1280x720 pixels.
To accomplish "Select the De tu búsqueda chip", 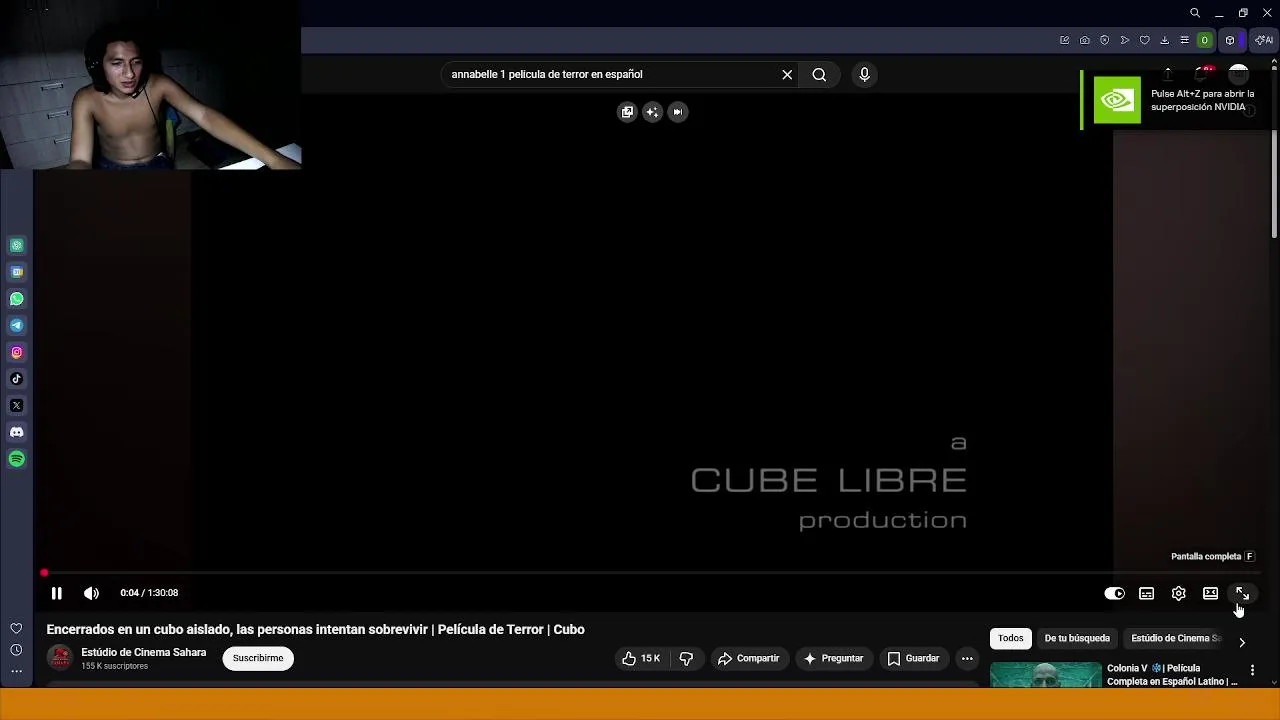I will click(1077, 638).
